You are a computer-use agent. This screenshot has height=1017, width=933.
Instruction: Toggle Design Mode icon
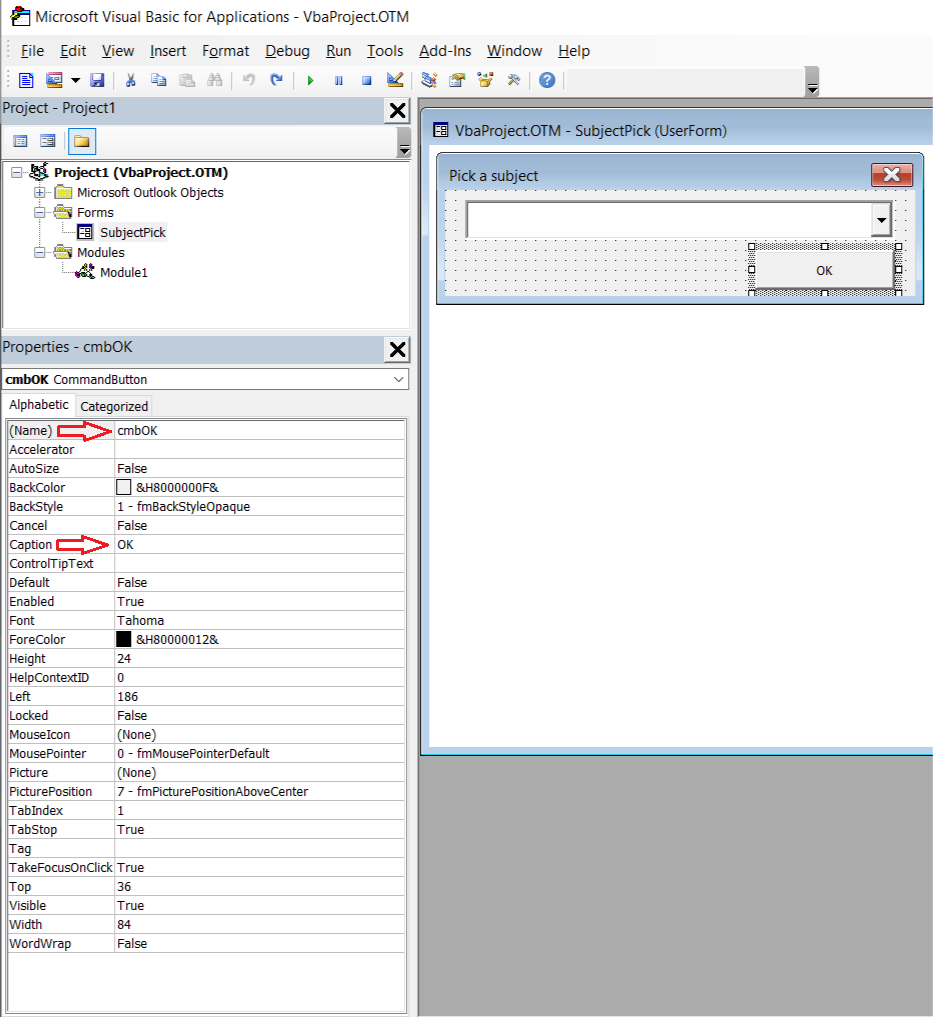[394, 80]
